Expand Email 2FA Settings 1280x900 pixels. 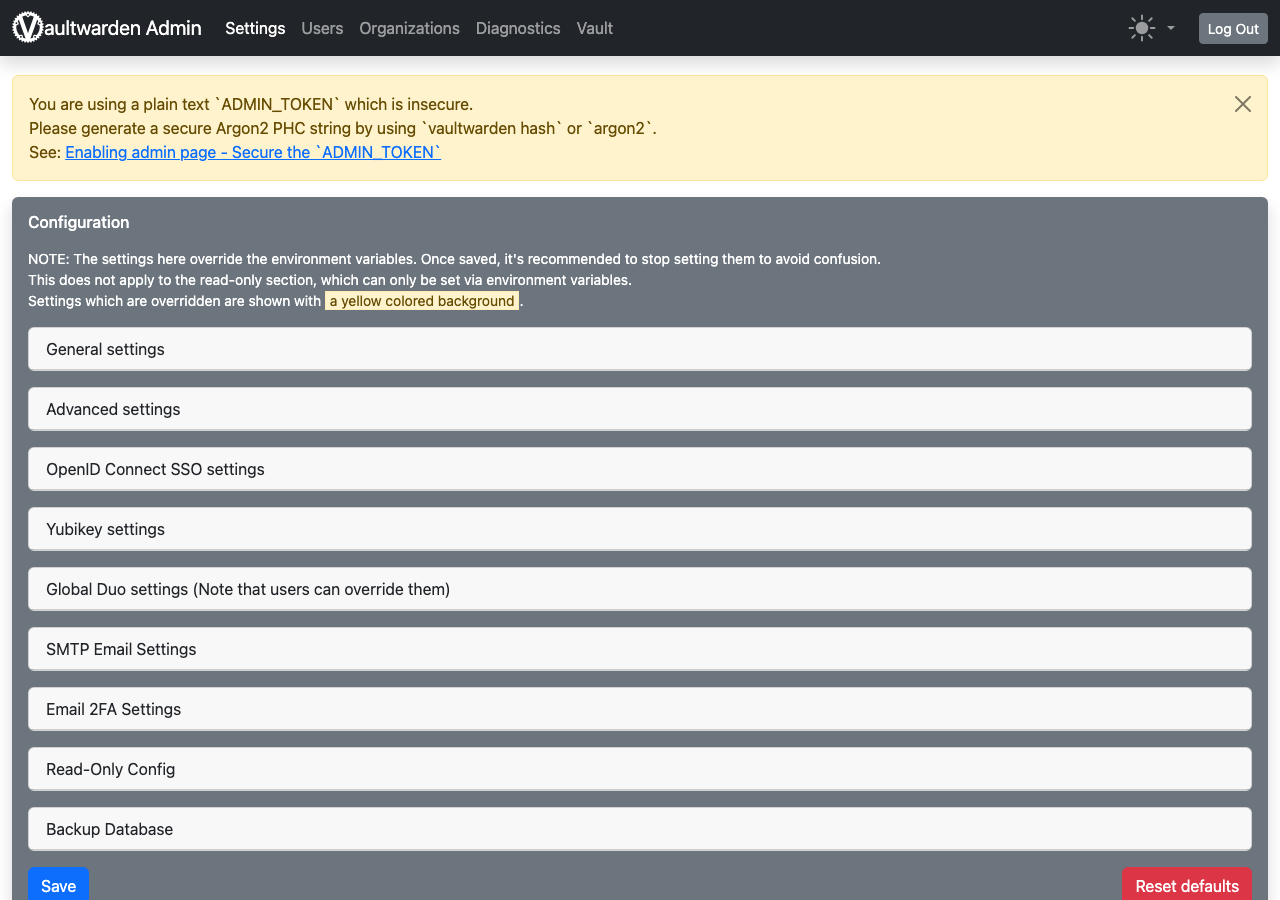point(640,709)
